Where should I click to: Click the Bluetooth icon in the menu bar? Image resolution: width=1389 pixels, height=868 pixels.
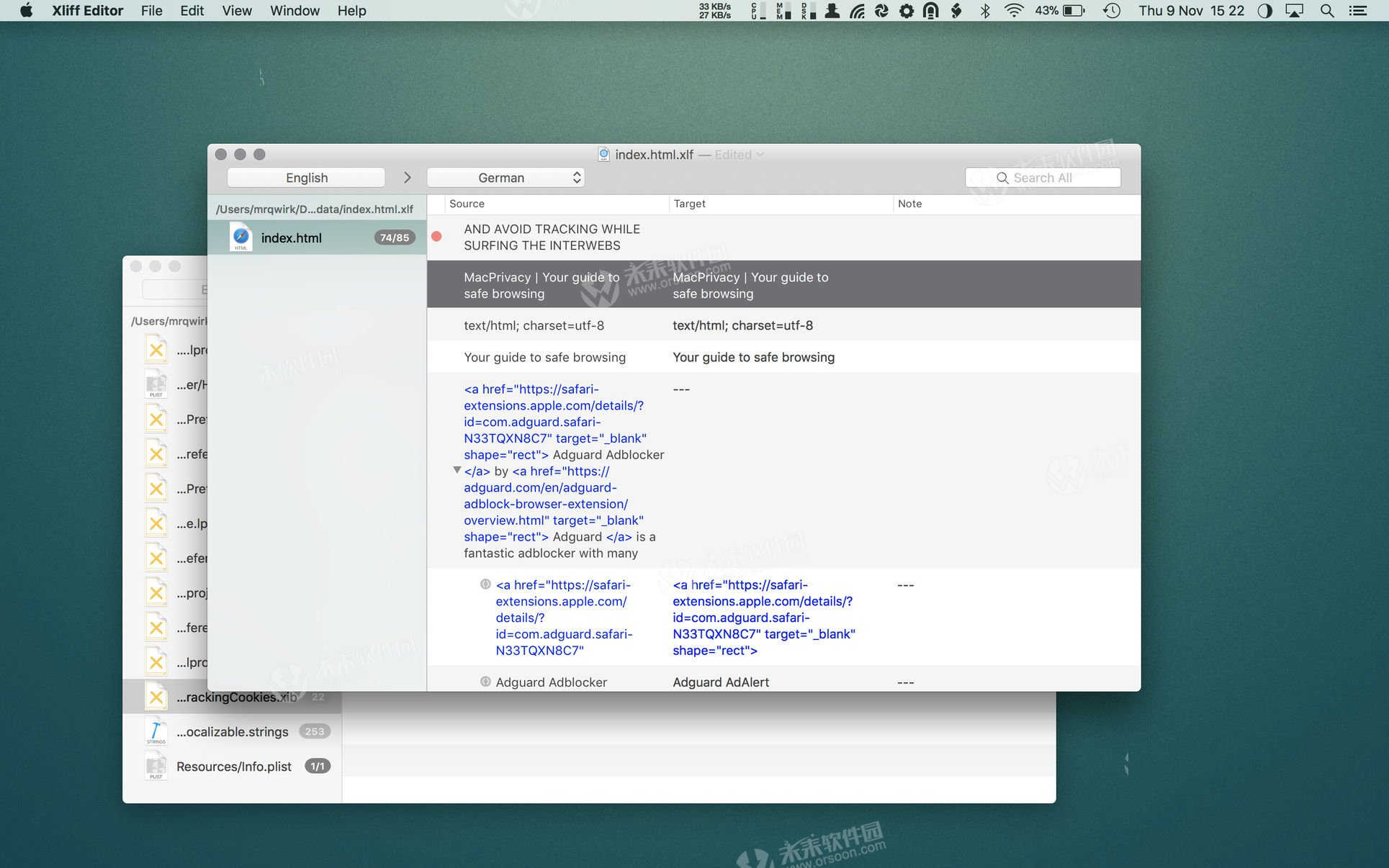[x=985, y=11]
